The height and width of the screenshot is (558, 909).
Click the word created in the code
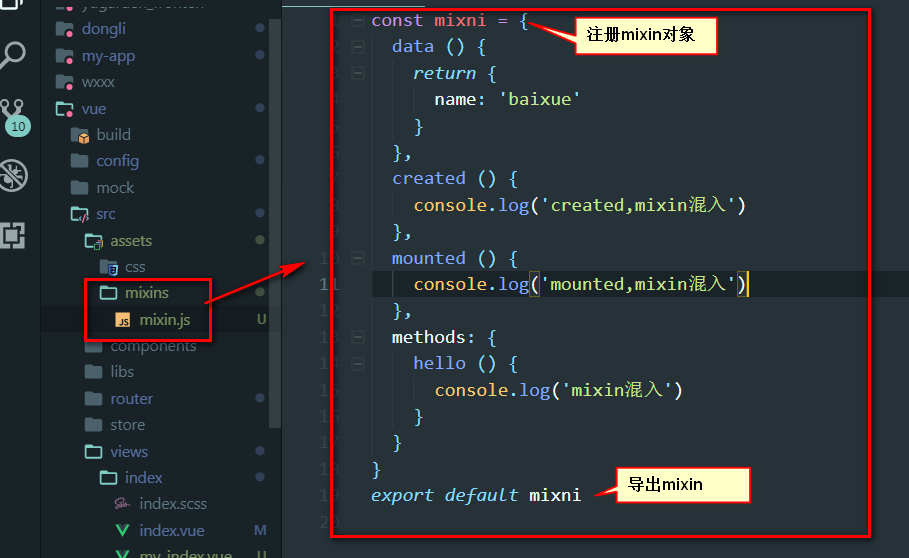(428, 178)
